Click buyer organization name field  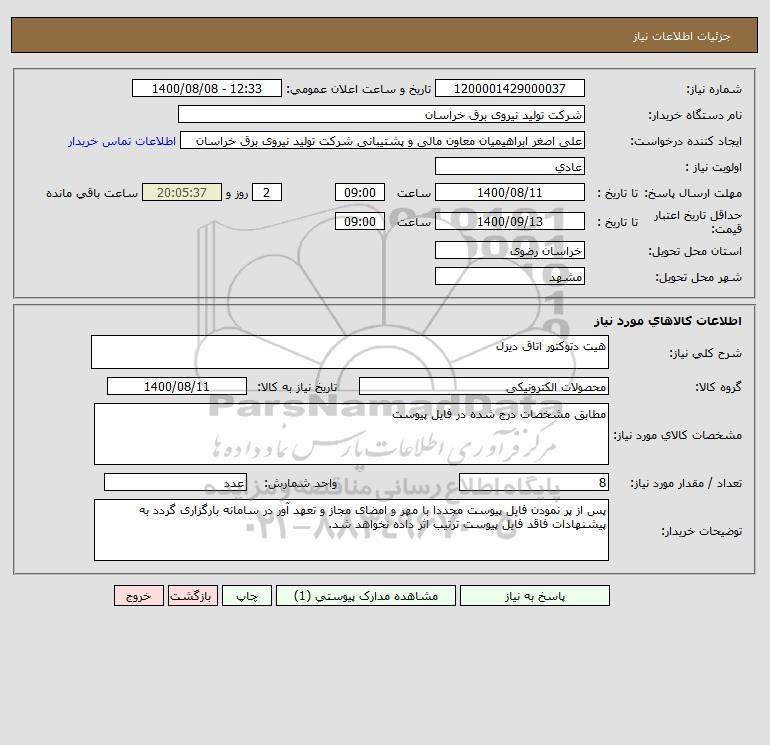[x=381, y=114]
